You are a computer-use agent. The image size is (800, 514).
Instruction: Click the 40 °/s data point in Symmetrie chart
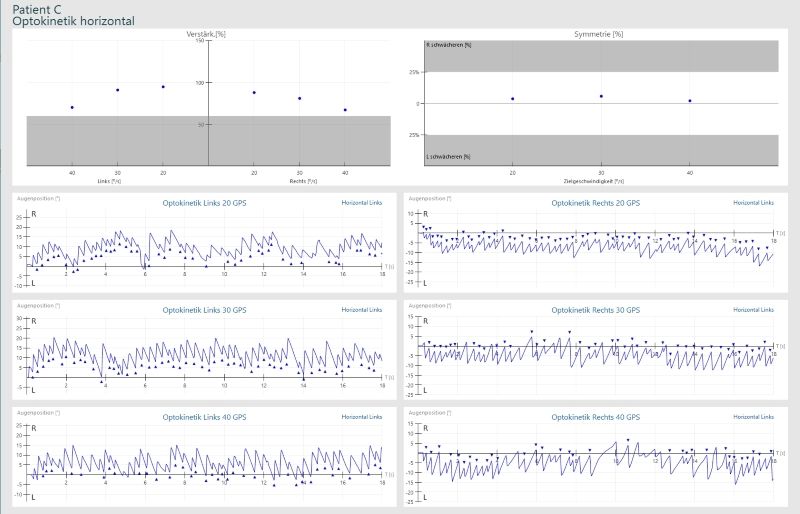pos(690,101)
